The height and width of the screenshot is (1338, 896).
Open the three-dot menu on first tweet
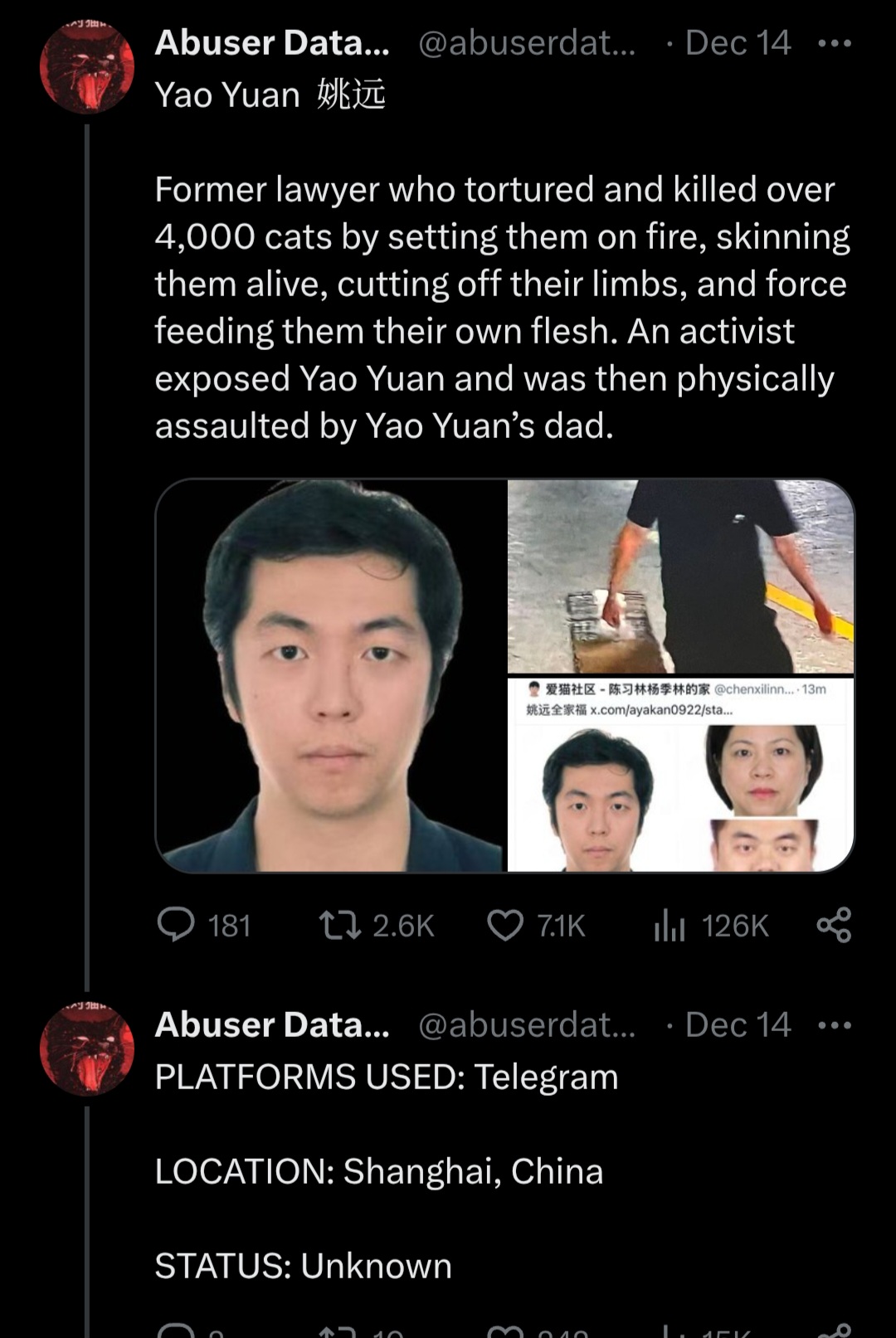tap(834, 43)
